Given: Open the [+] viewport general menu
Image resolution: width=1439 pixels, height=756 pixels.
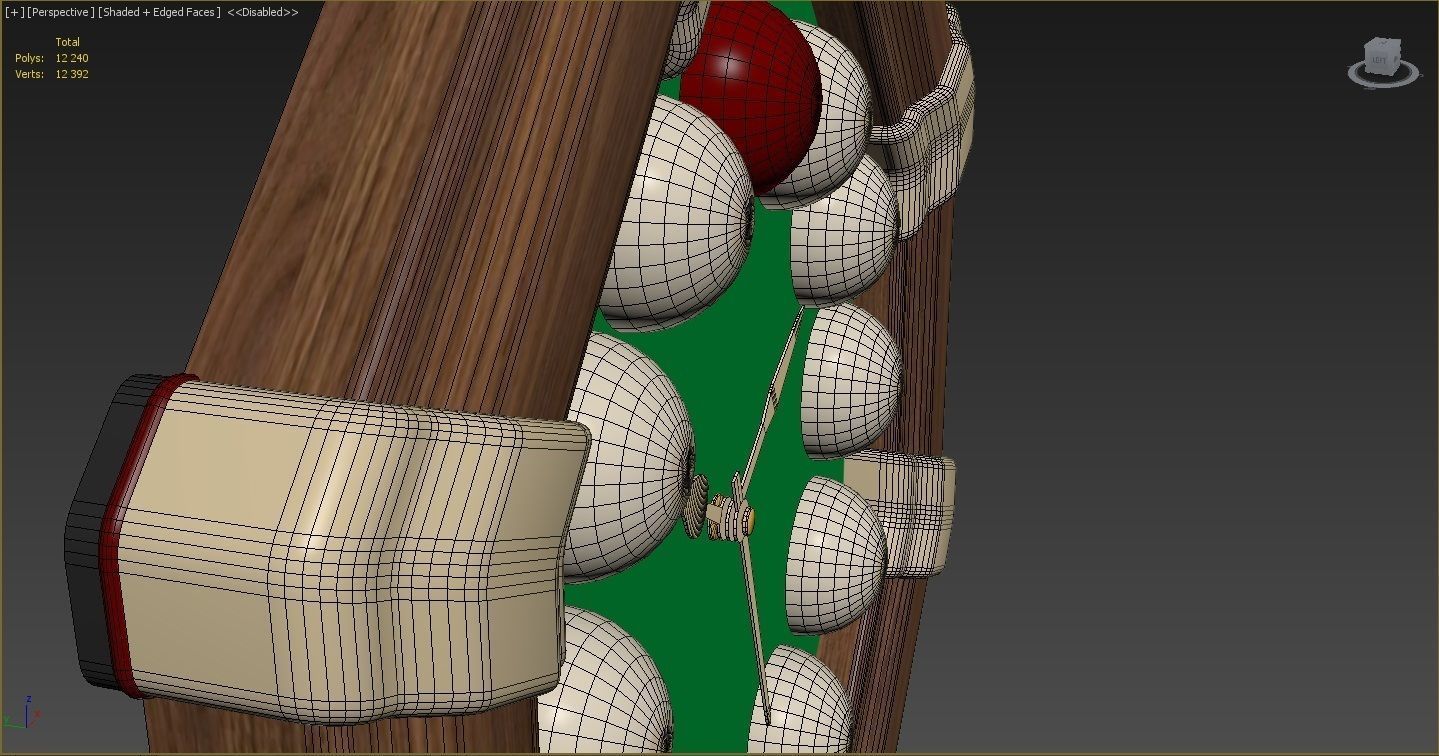Looking at the screenshot, I should (x=14, y=12).
